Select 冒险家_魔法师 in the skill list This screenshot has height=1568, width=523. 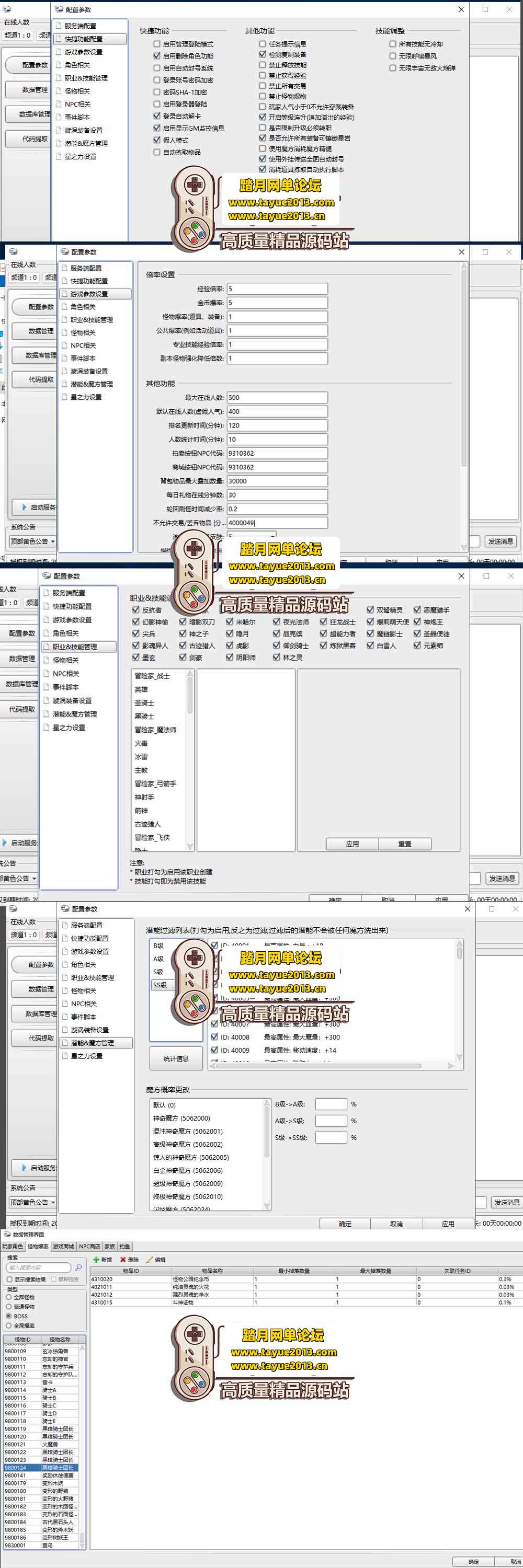(x=155, y=729)
